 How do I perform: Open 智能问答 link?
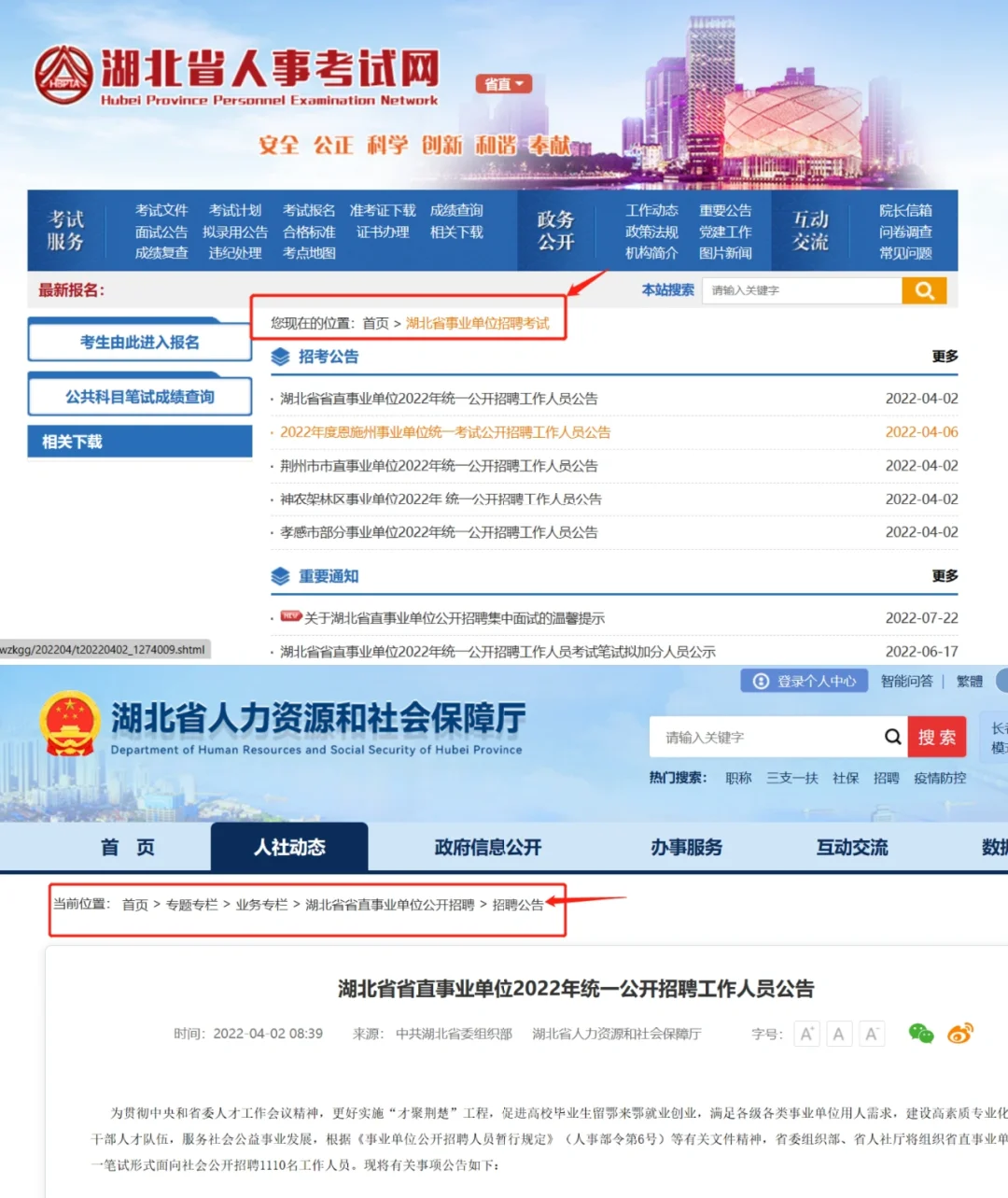point(906,681)
